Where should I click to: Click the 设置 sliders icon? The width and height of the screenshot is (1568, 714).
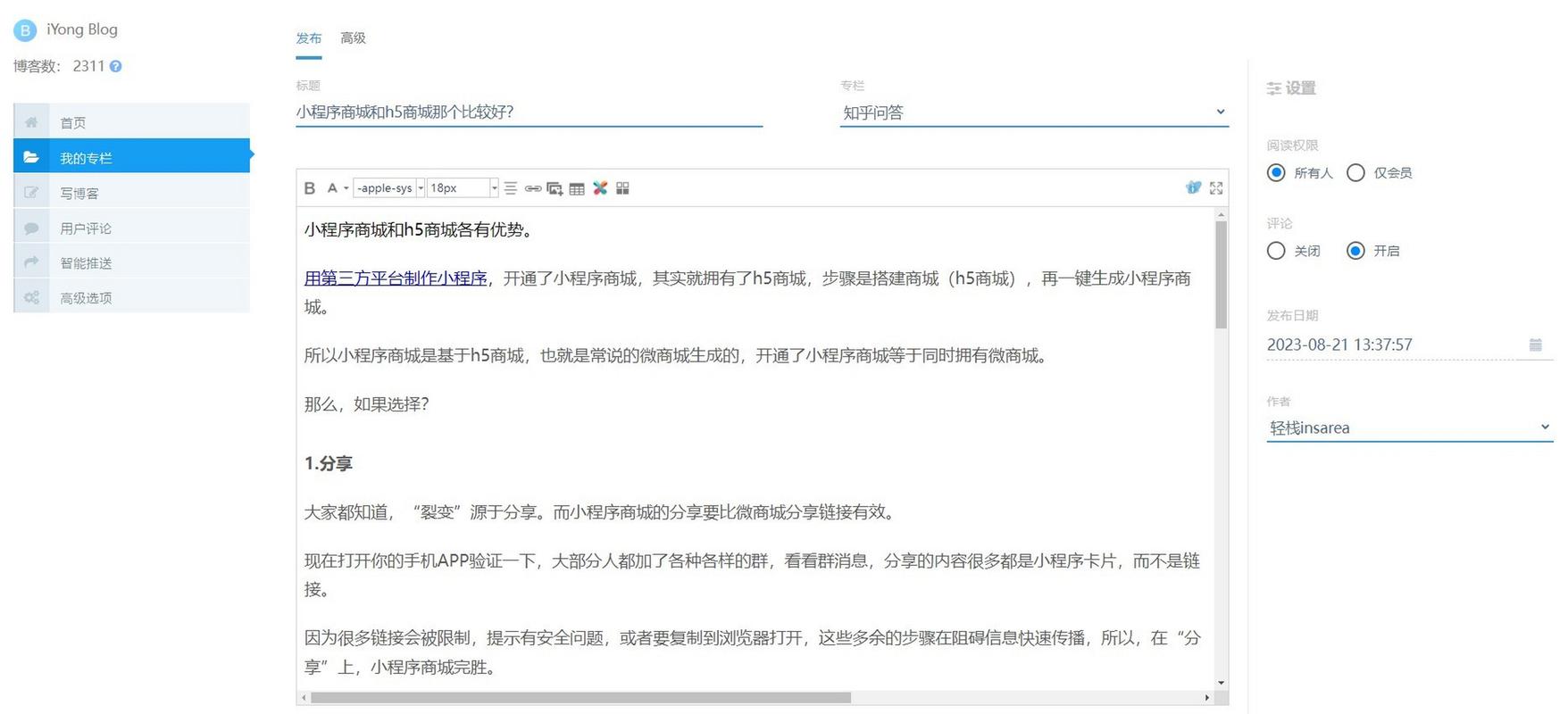coord(1274,88)
